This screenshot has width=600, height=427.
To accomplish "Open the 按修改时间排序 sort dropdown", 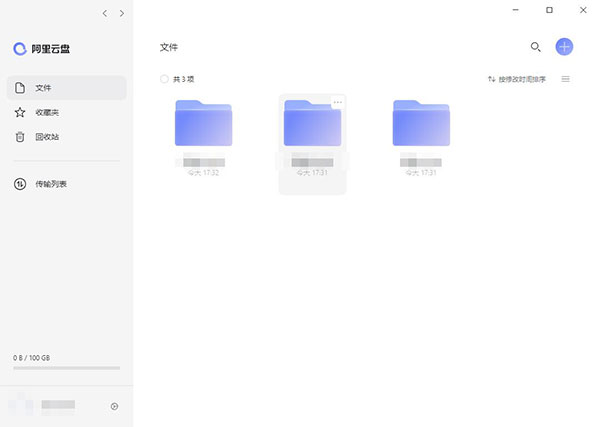I will (x=516, y=79).
